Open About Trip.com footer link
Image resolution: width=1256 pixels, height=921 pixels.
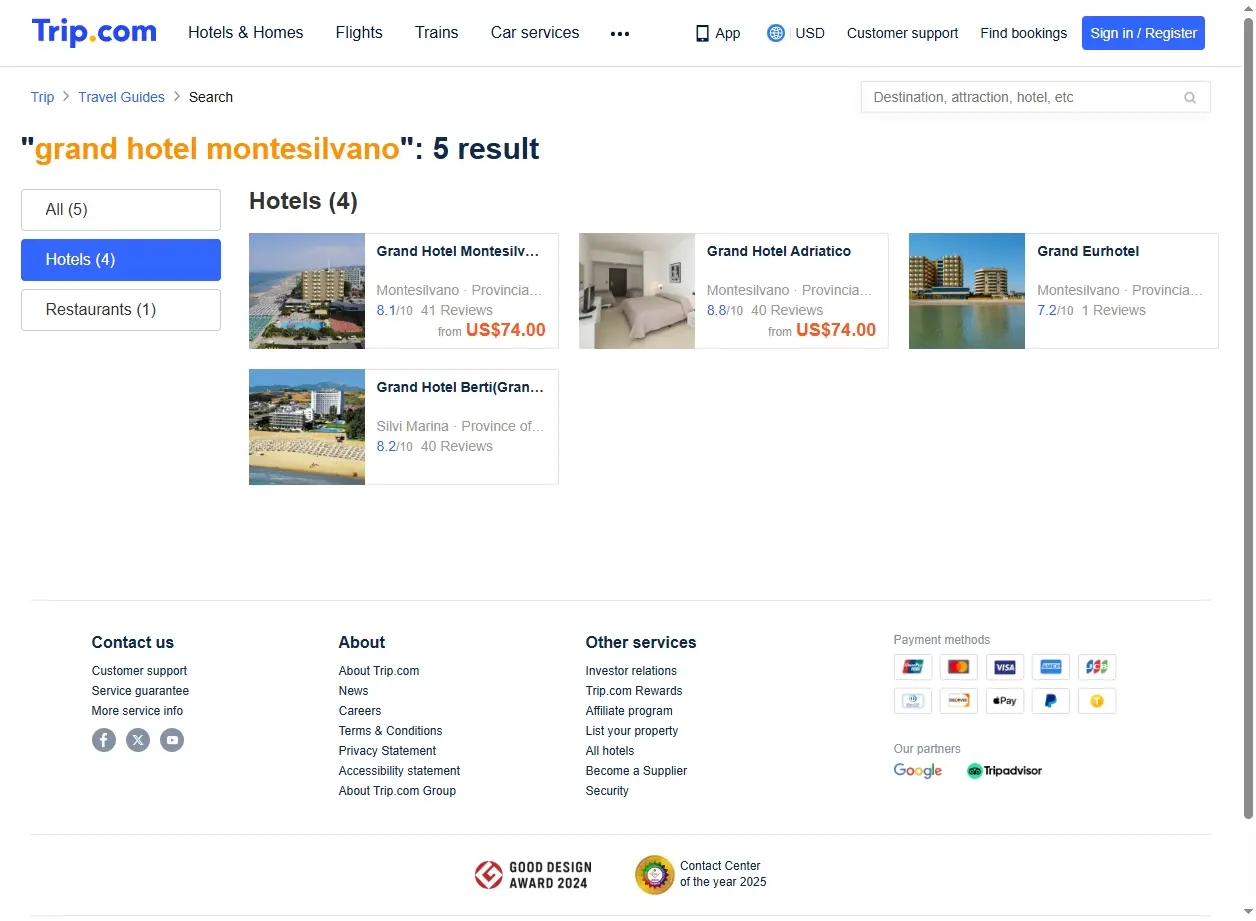pyautogui.click(x=379, y=671)
